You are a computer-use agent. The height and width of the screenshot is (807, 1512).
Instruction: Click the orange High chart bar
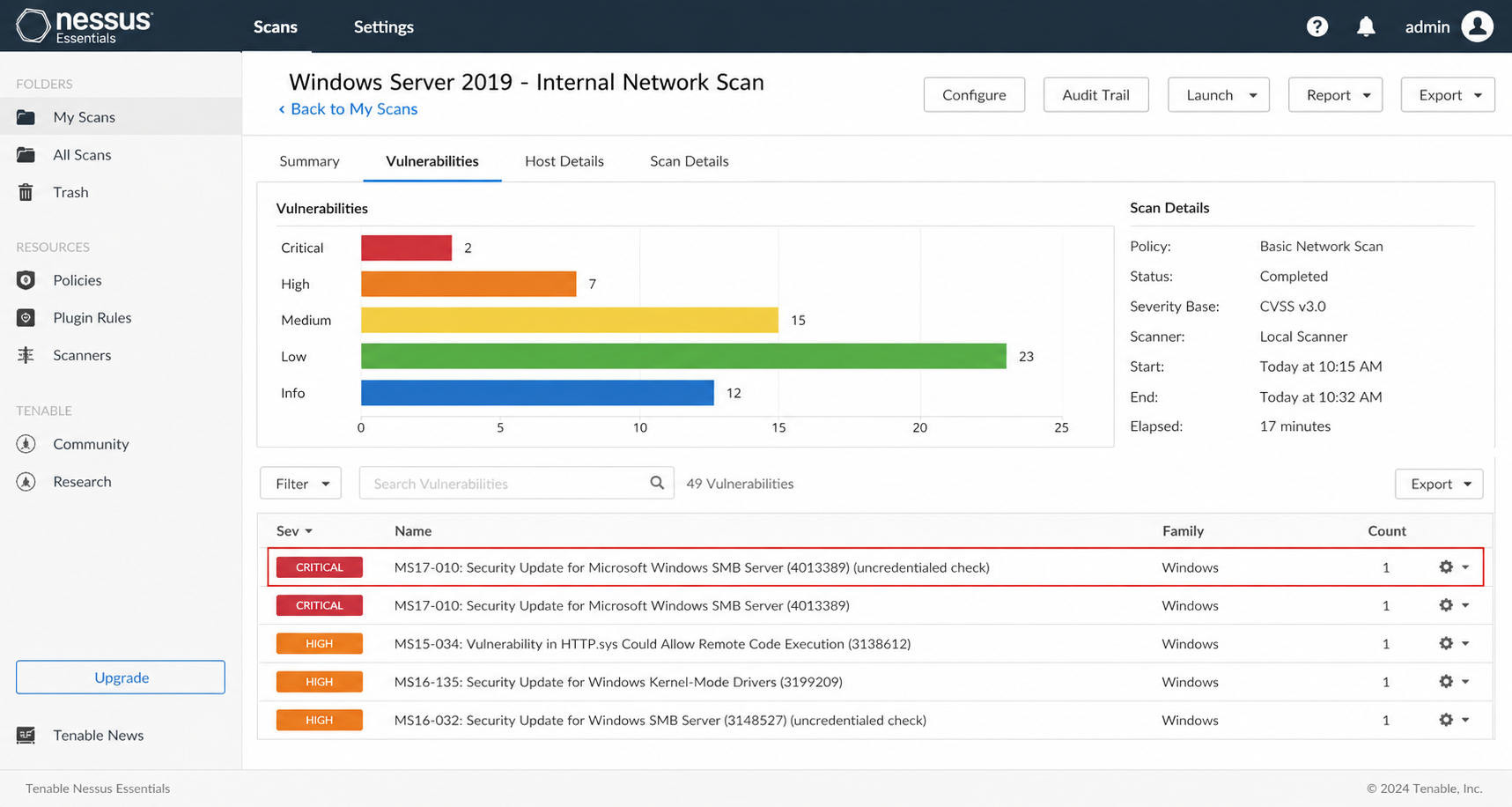(468, 284)
